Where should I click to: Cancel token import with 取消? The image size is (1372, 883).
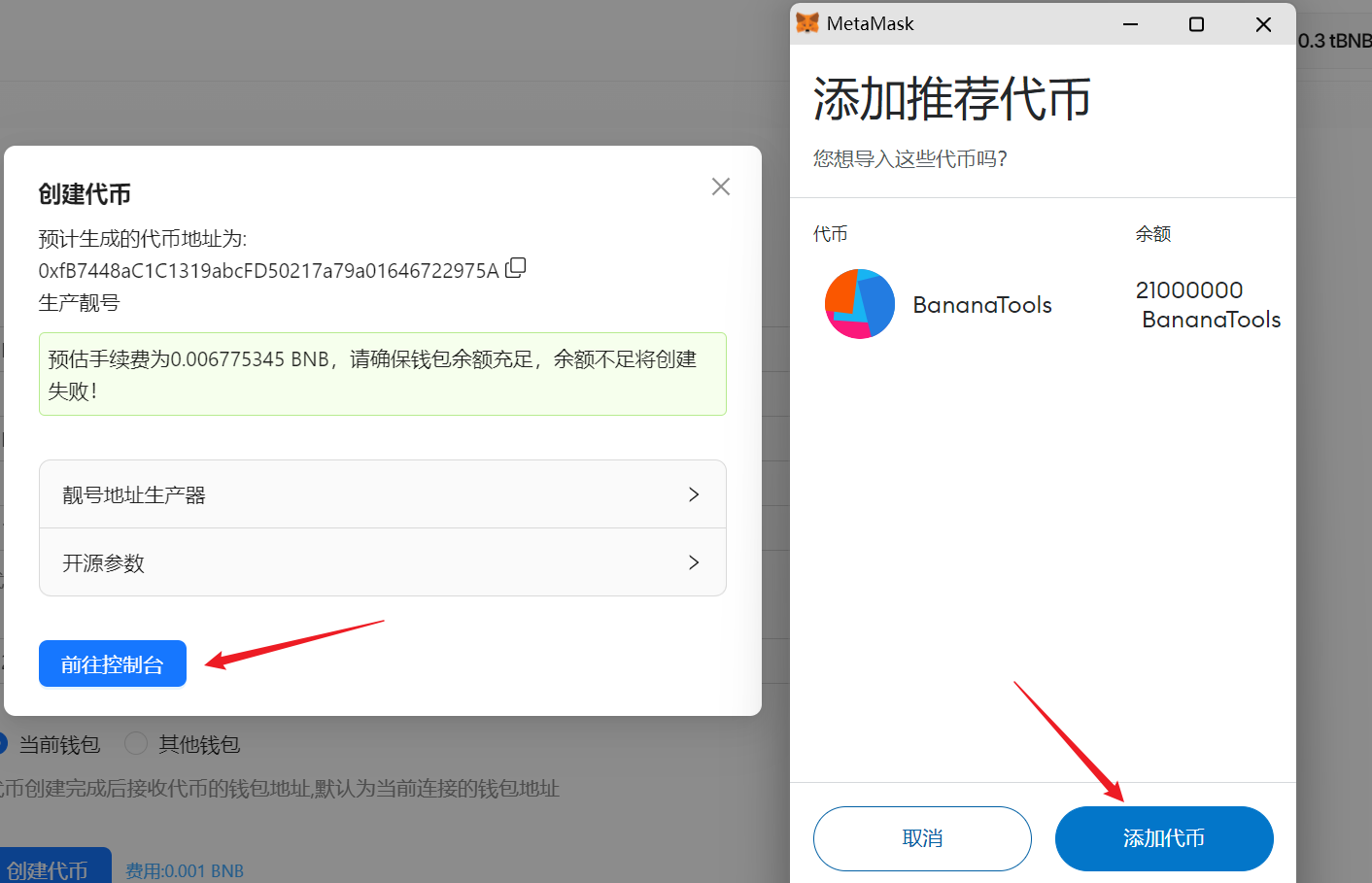(921, 838)
